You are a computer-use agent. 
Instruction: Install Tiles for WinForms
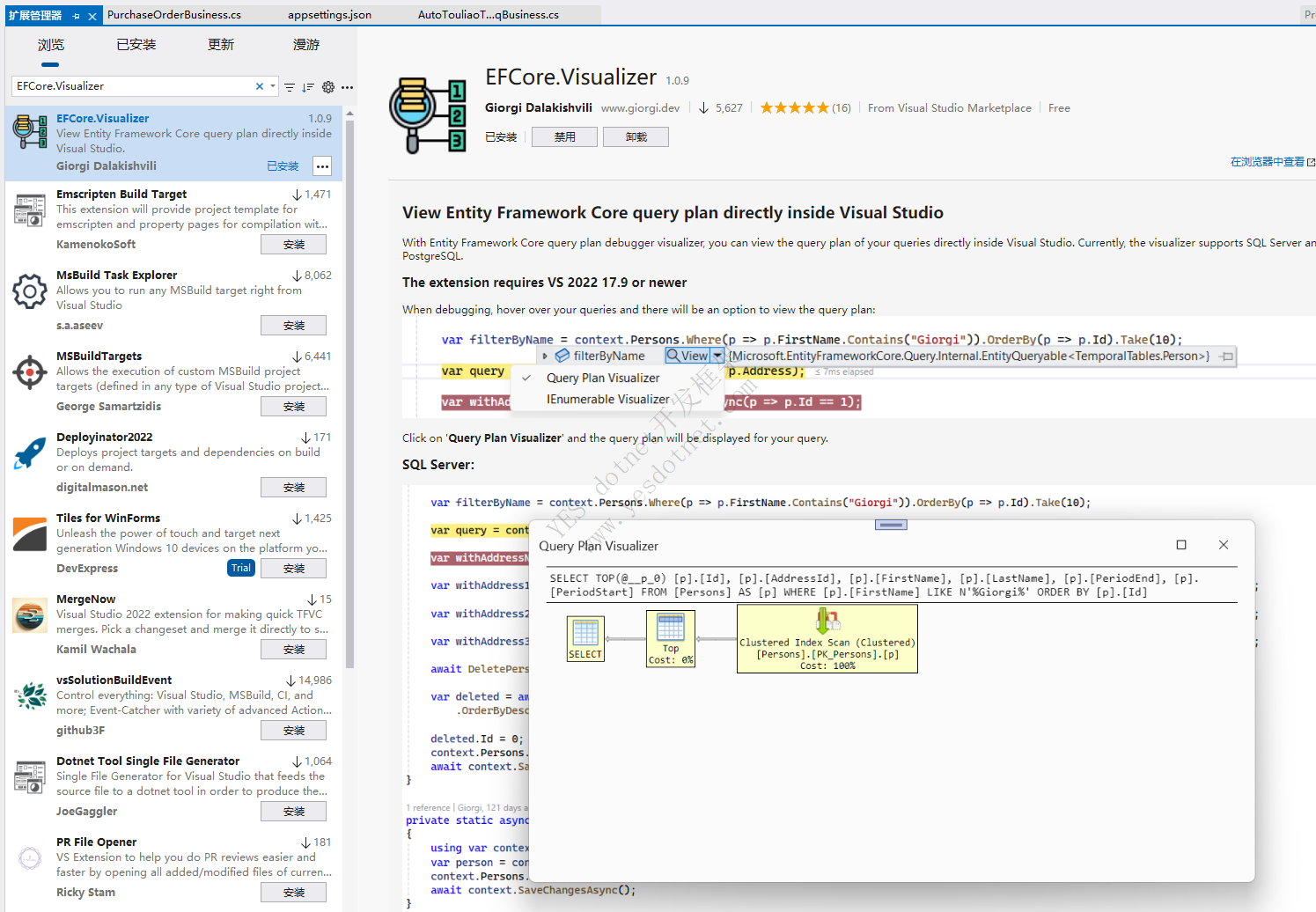pos(293,569)
